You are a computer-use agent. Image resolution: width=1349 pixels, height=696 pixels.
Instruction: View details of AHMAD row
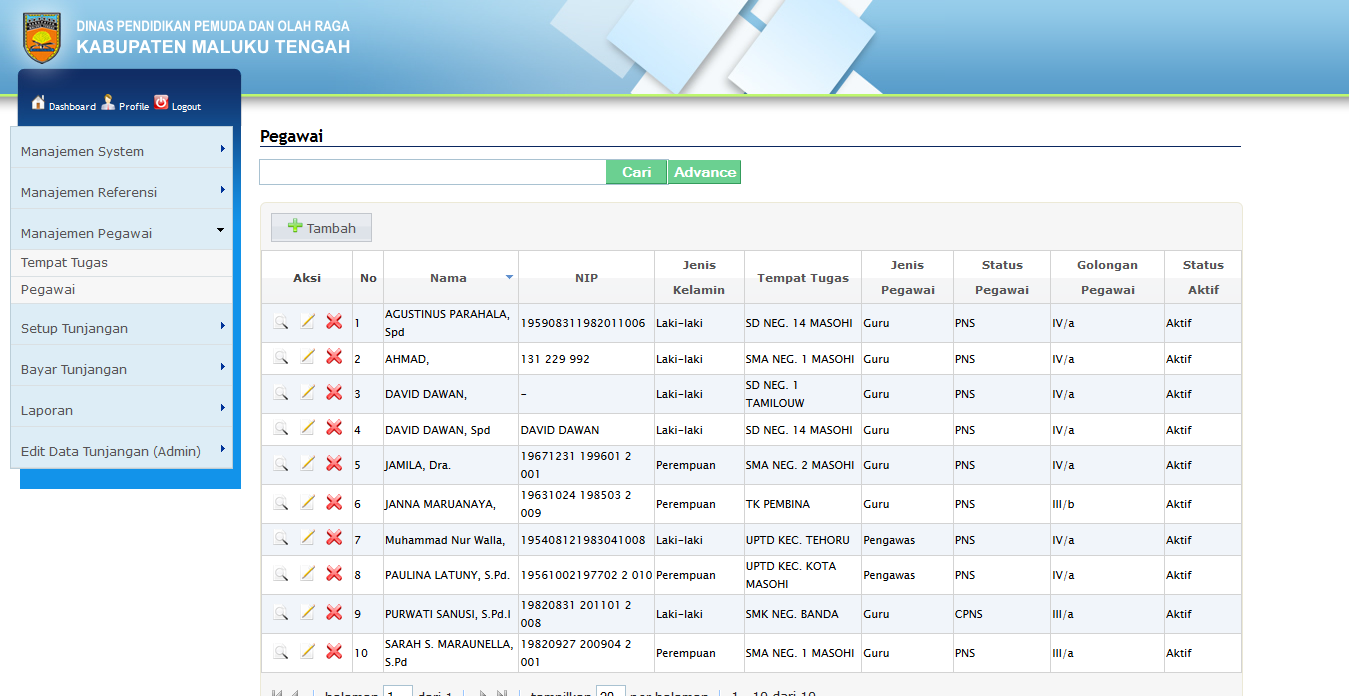(281, 357)
